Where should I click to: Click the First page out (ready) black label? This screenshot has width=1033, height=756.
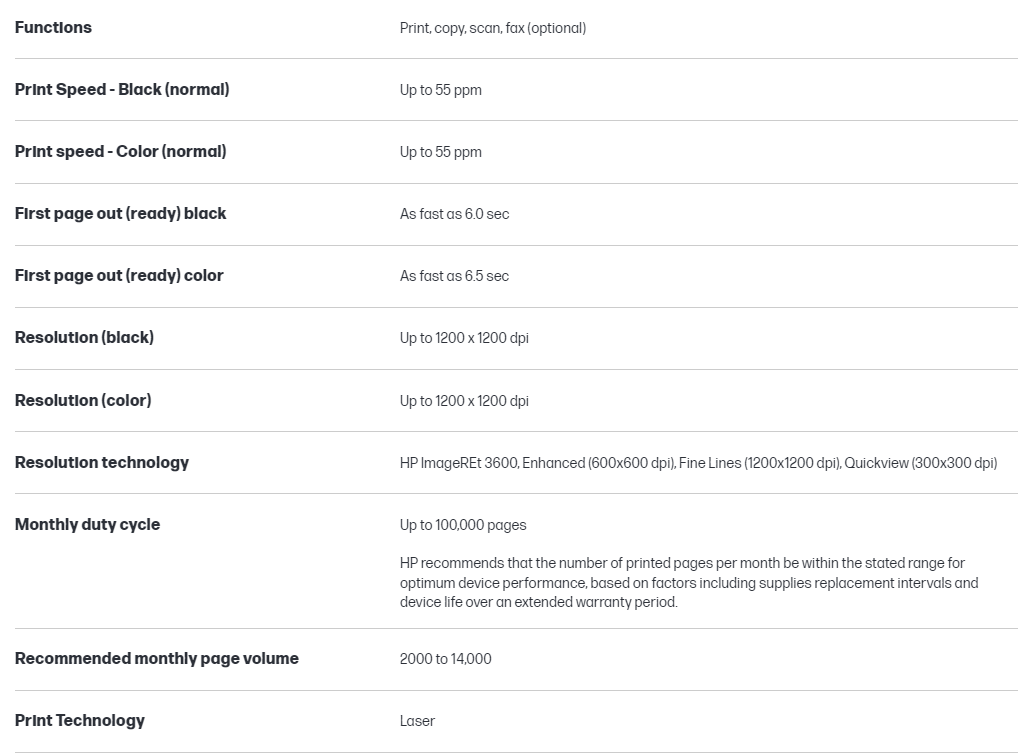[x=120, y=214]
